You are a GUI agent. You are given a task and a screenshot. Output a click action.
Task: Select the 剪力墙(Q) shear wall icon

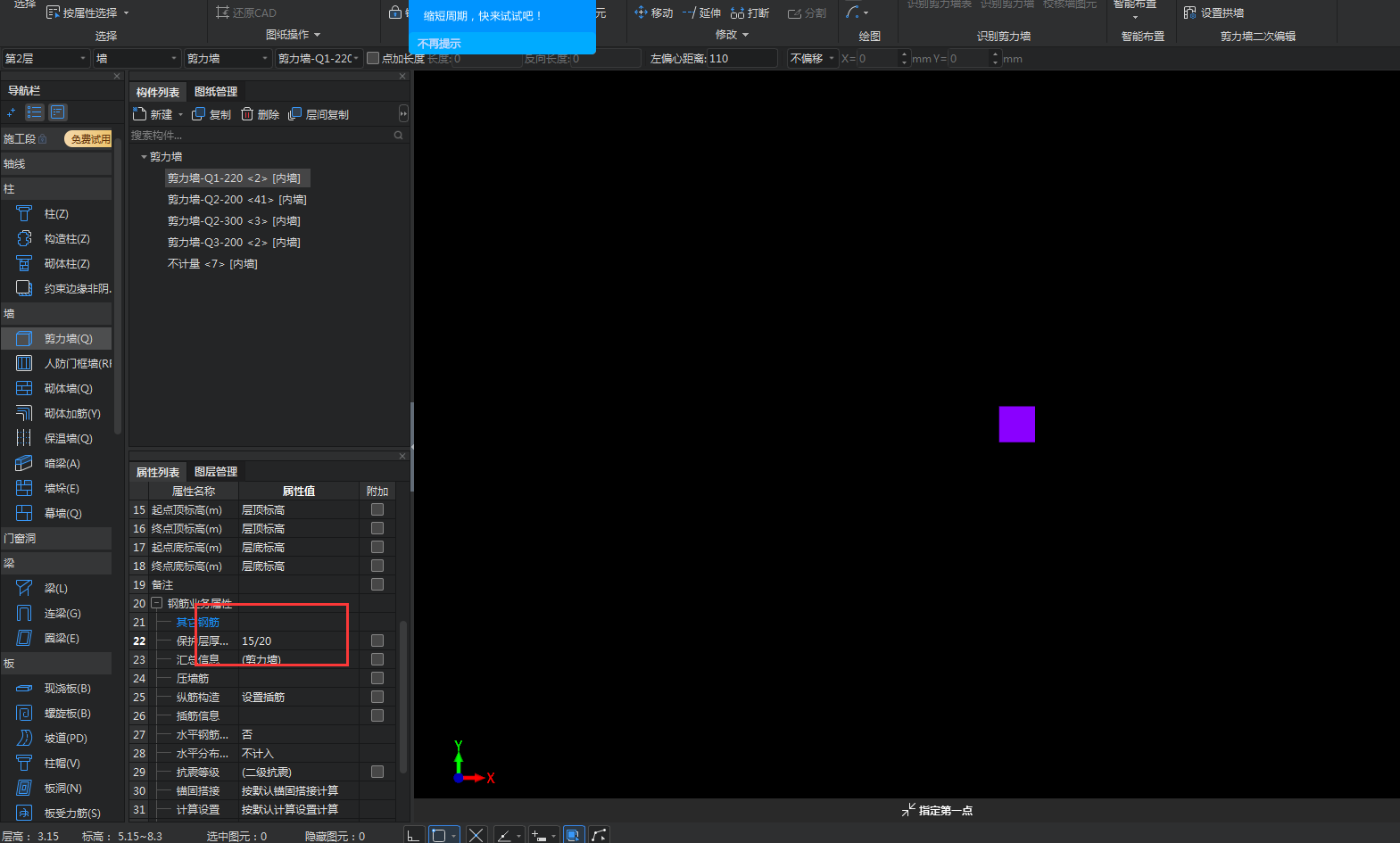tap(24, 338)
